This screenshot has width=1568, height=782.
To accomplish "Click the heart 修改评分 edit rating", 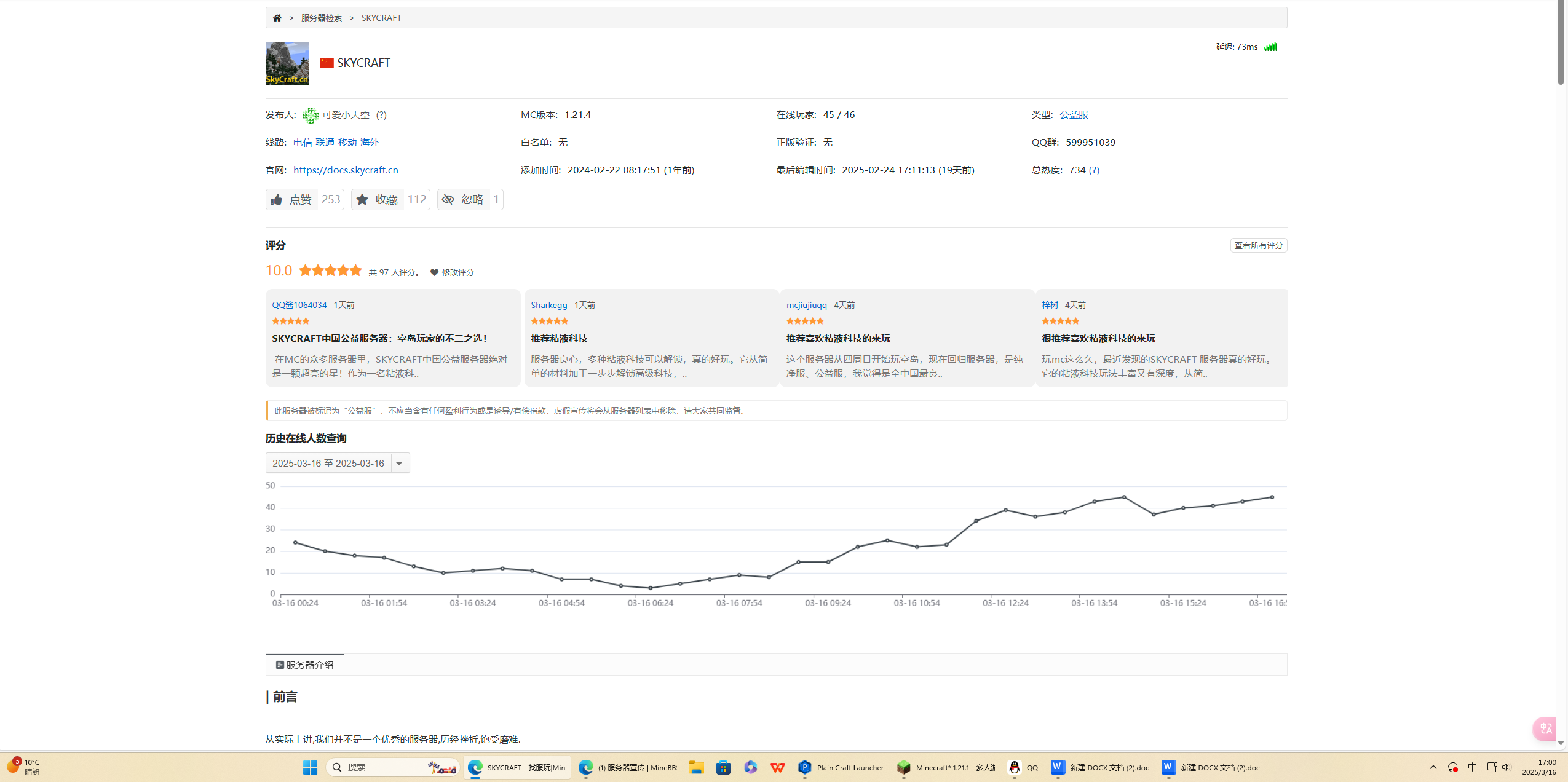I will click(x=452, y=272).
